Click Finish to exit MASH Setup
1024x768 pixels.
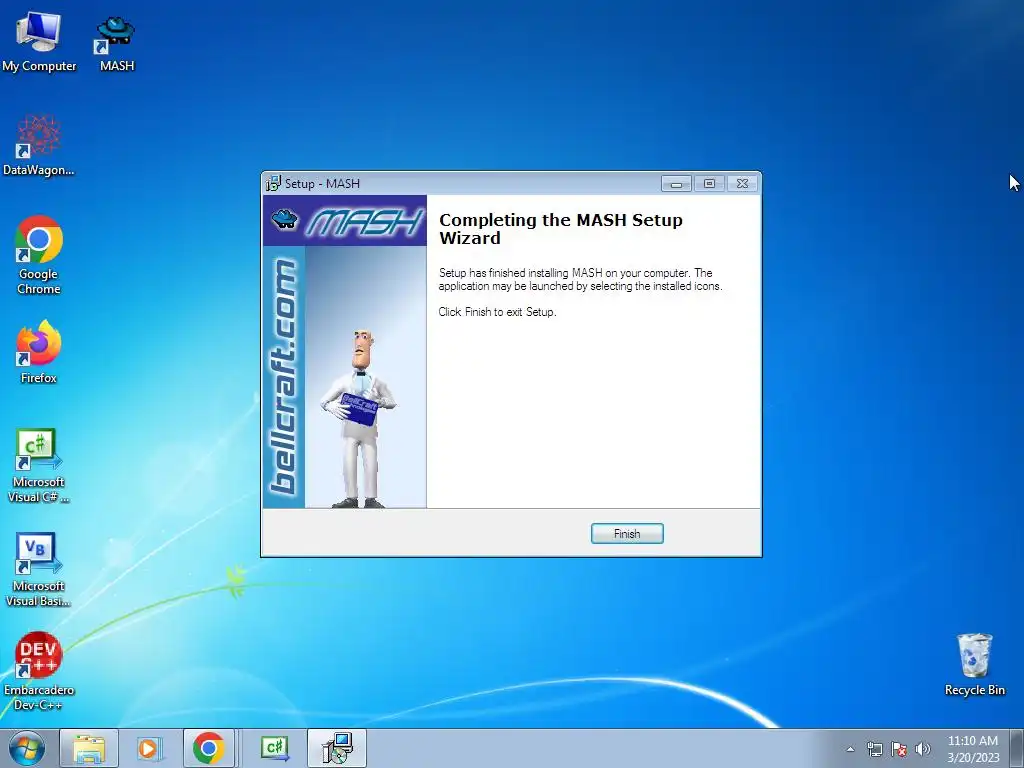(627, 534)
